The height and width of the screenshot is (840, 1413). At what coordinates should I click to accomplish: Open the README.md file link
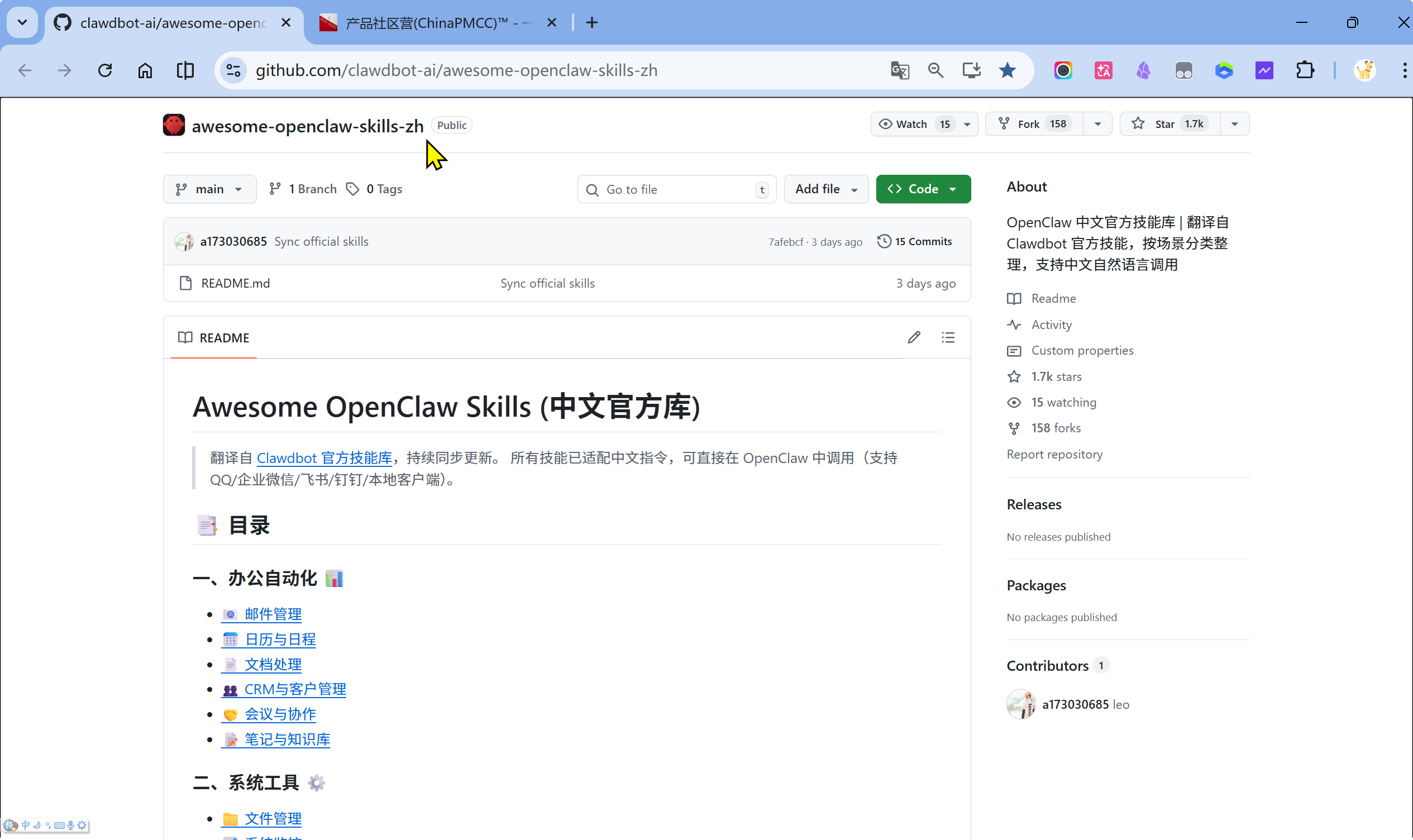[x=235, y=283]
